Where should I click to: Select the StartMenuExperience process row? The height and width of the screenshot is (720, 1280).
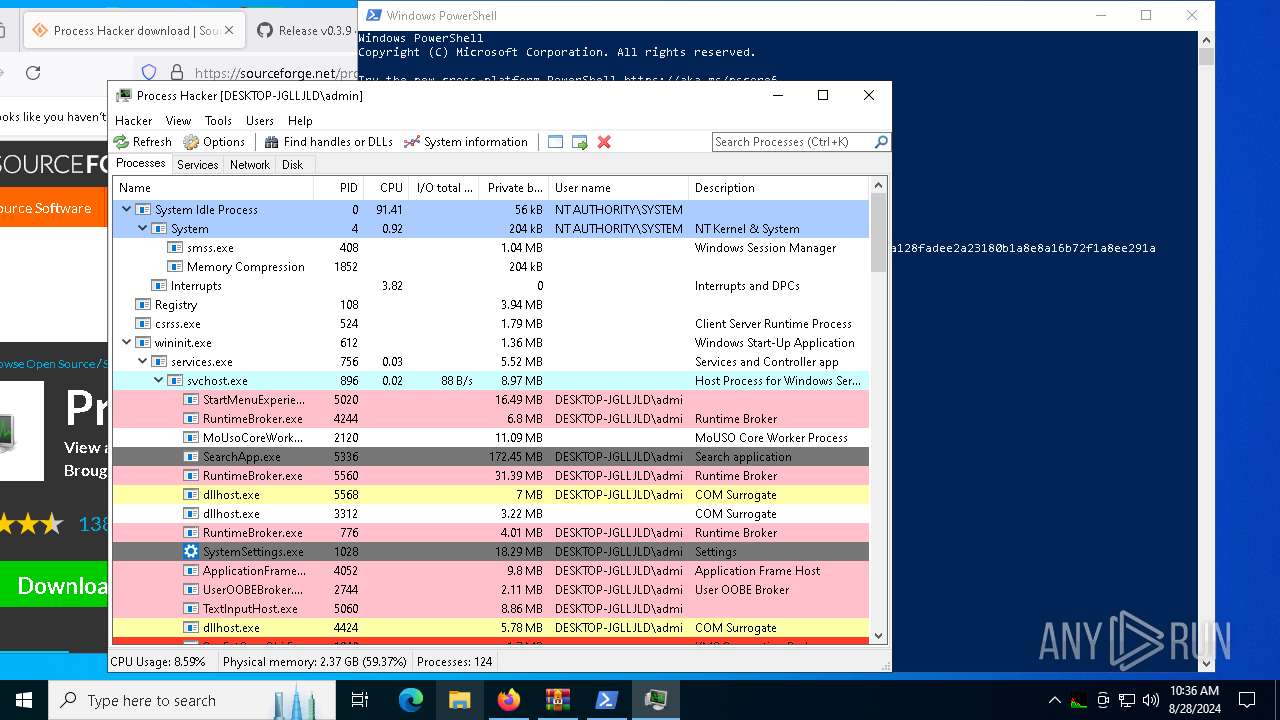coord(491,400)
